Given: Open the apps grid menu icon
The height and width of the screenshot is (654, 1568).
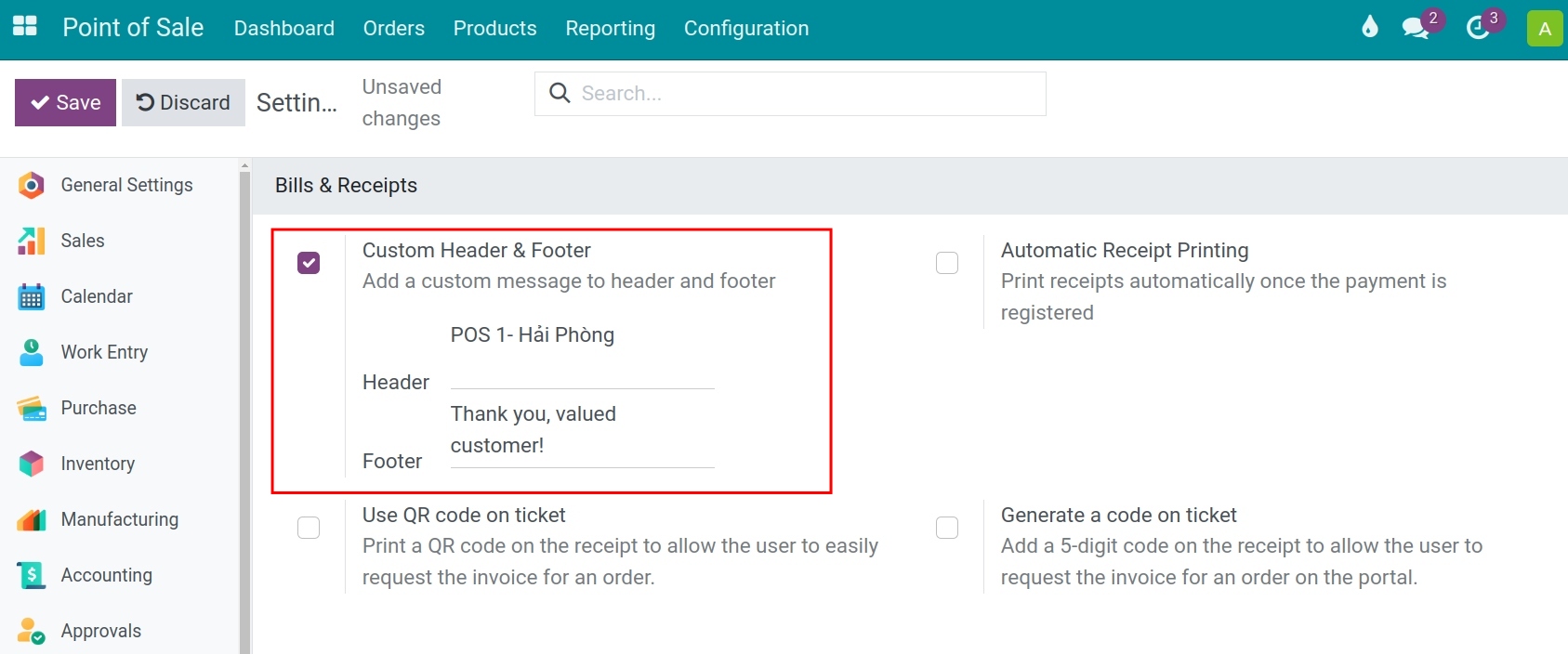Looking at the screenshot, I should [25, 27].
